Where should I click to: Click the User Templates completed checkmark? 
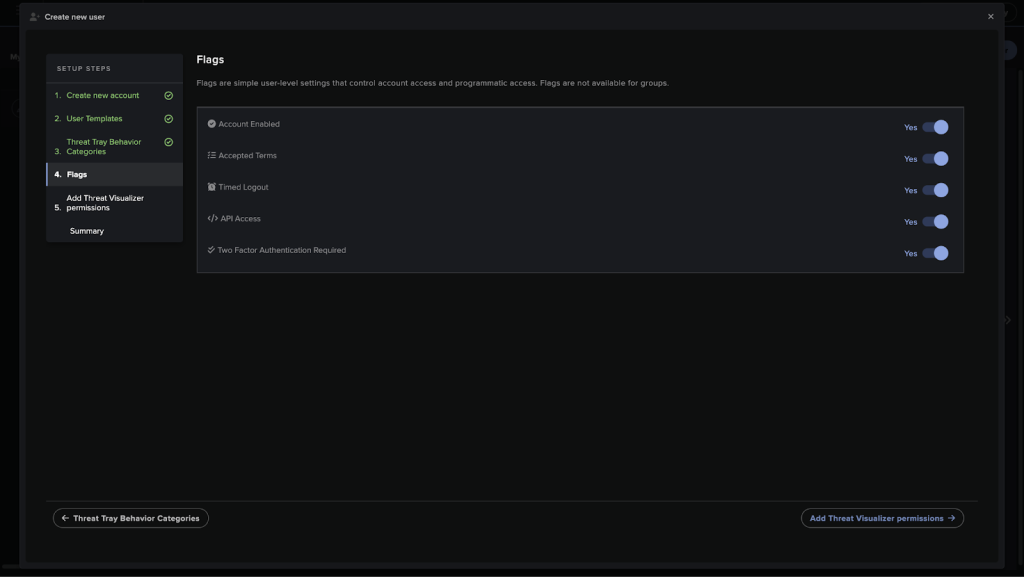168,119
